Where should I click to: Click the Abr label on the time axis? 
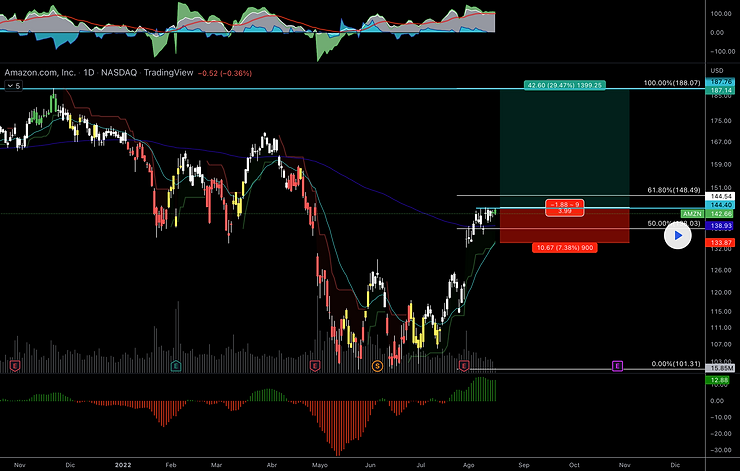(x=271, y=465)
